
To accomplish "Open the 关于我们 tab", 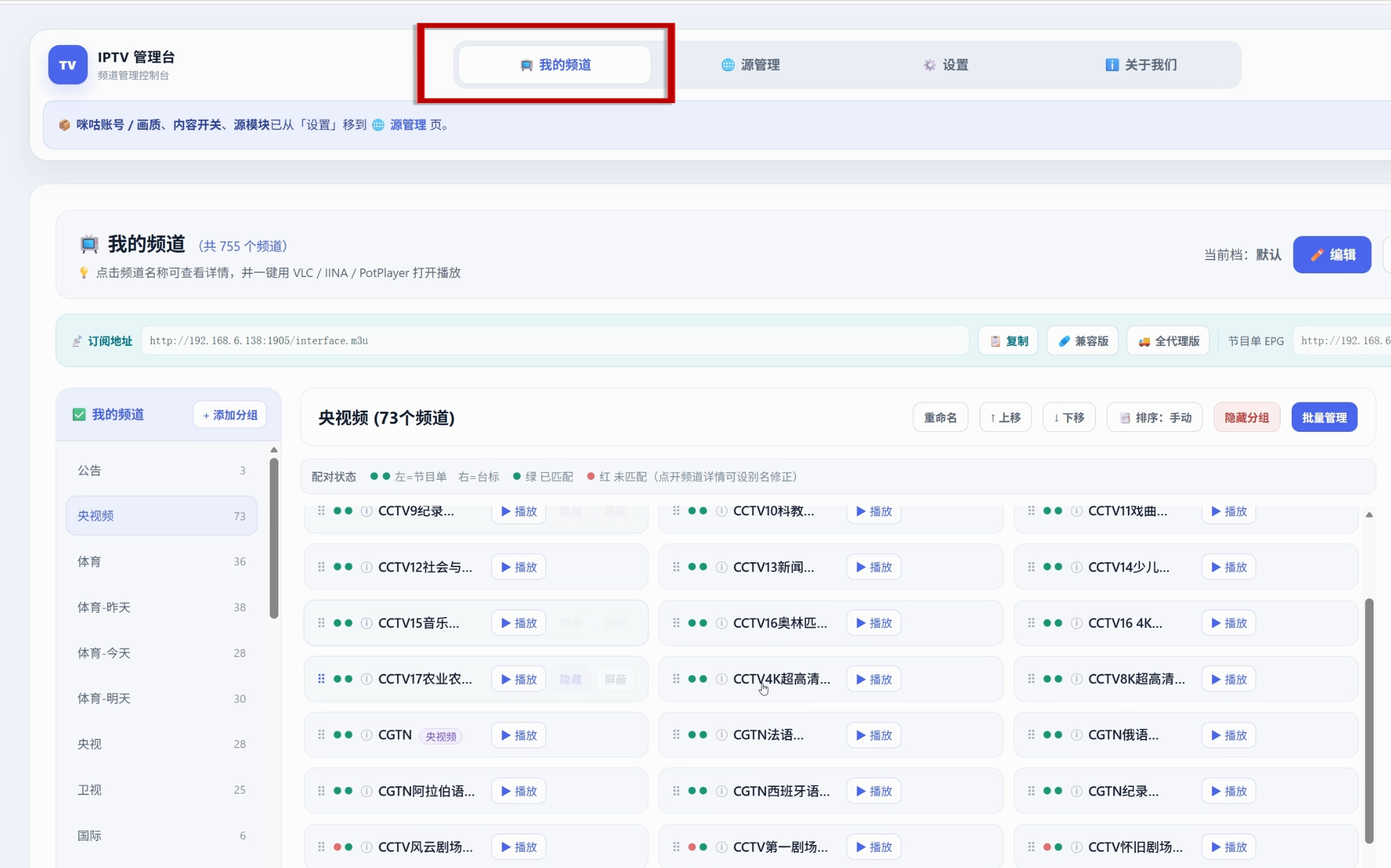I will click(x=1141, y=65).
